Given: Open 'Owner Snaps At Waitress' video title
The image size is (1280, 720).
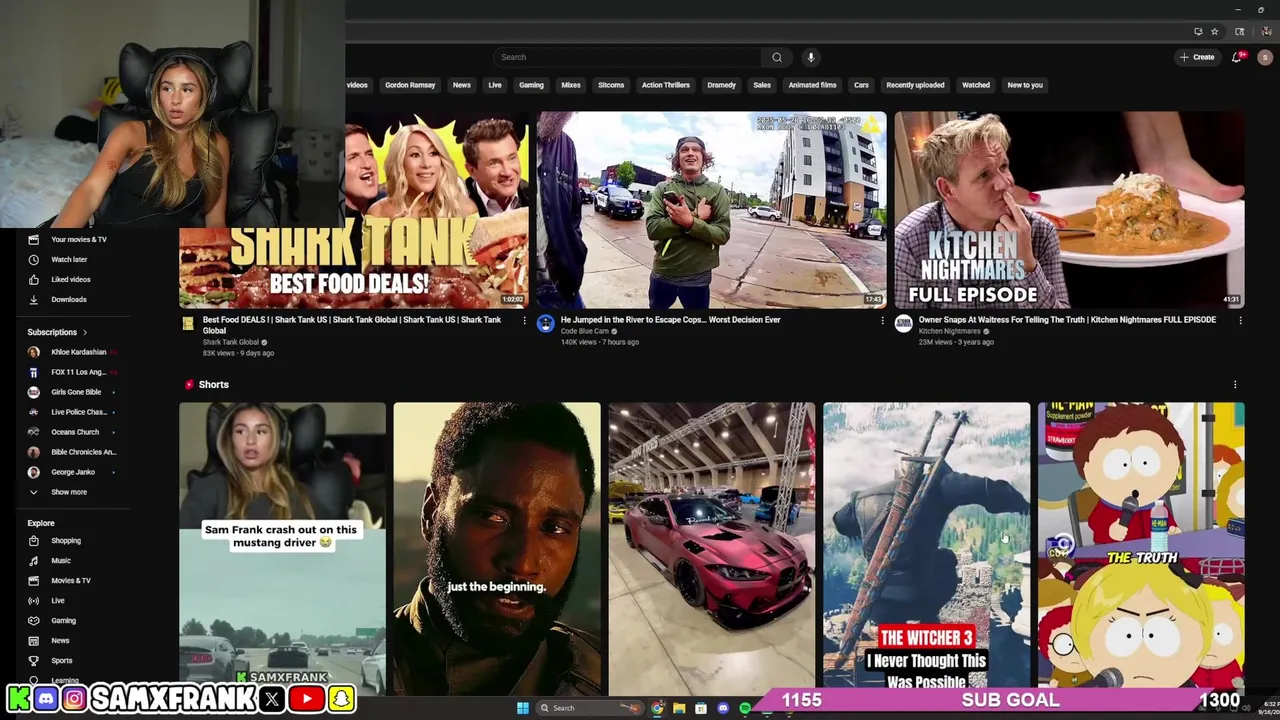Looking at the screenshot, I should coord(1067,320).
